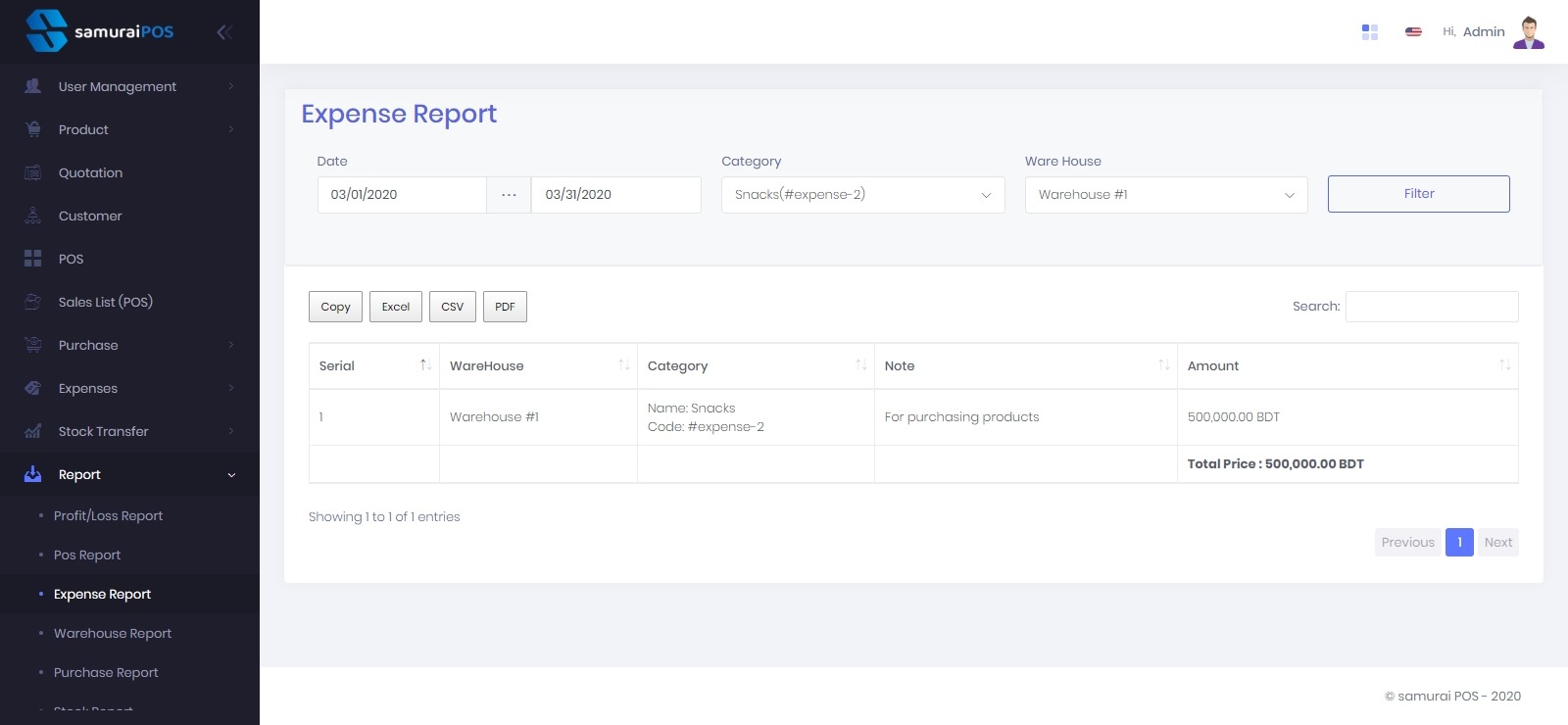Open Warehouse Report in sidebar
The width and height of the screenshot is (1568, 725).
(113, 633)
